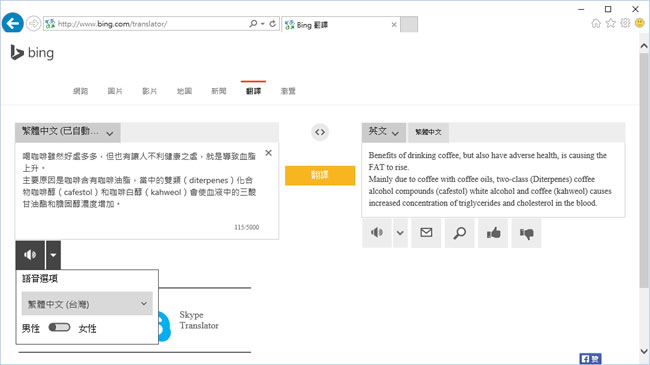Open browser settings gear icon
The height and width of the screenshot is (365, 650).
pos(625,23)
